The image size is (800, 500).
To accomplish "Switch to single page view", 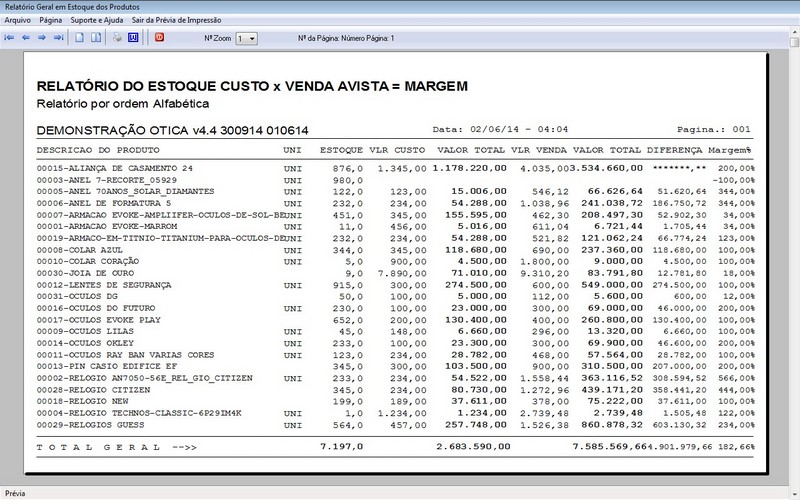I will 79,37.
